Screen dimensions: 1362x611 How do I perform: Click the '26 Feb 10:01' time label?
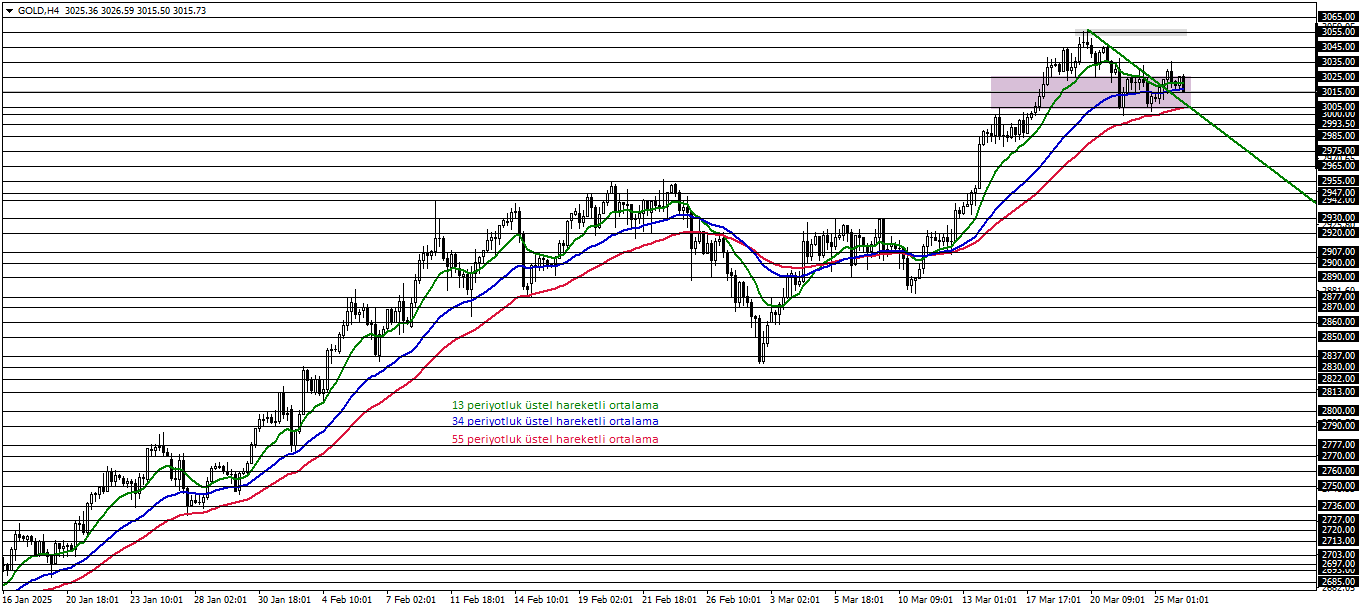coord(733,601)
